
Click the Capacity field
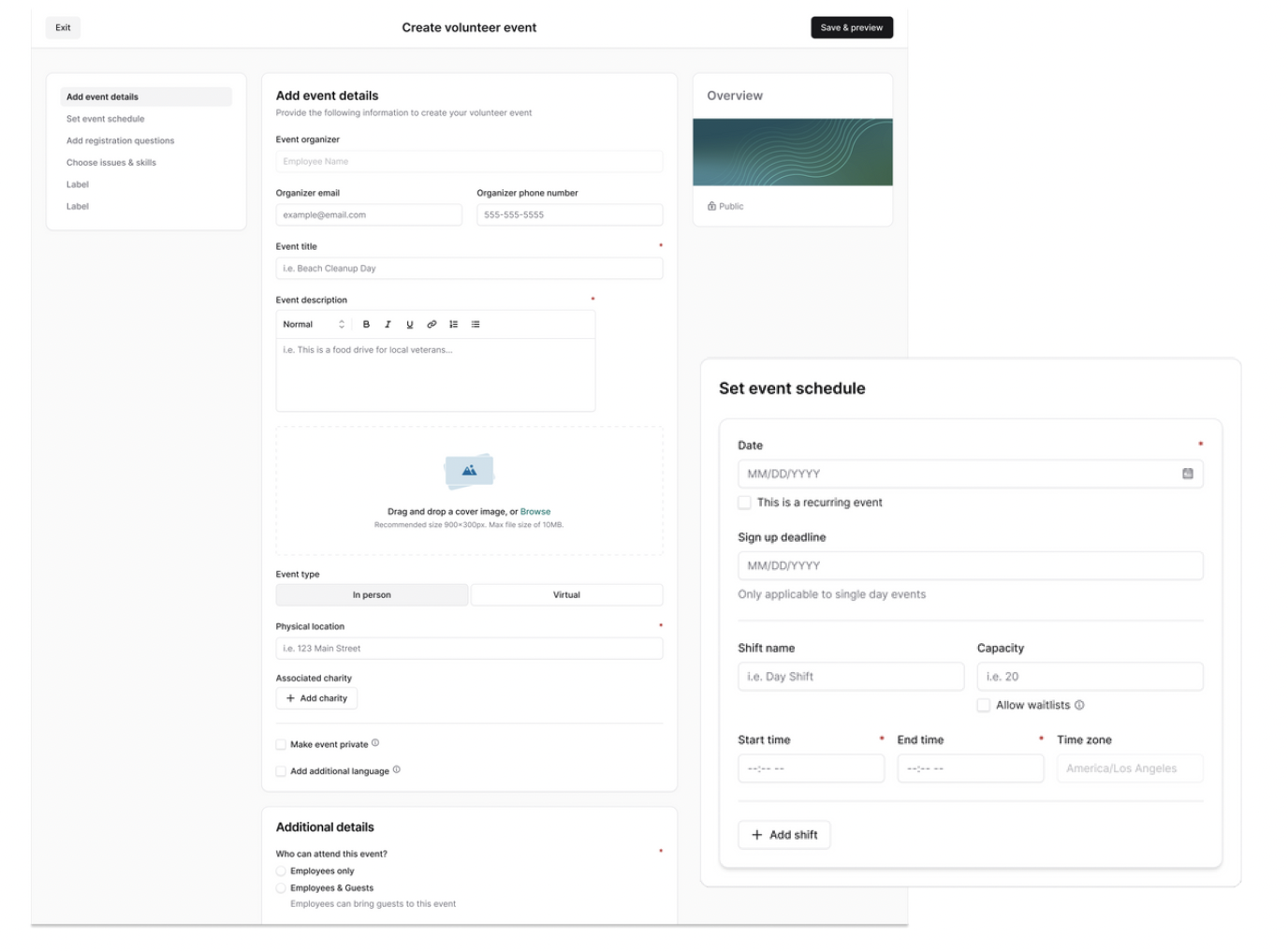1090,677
